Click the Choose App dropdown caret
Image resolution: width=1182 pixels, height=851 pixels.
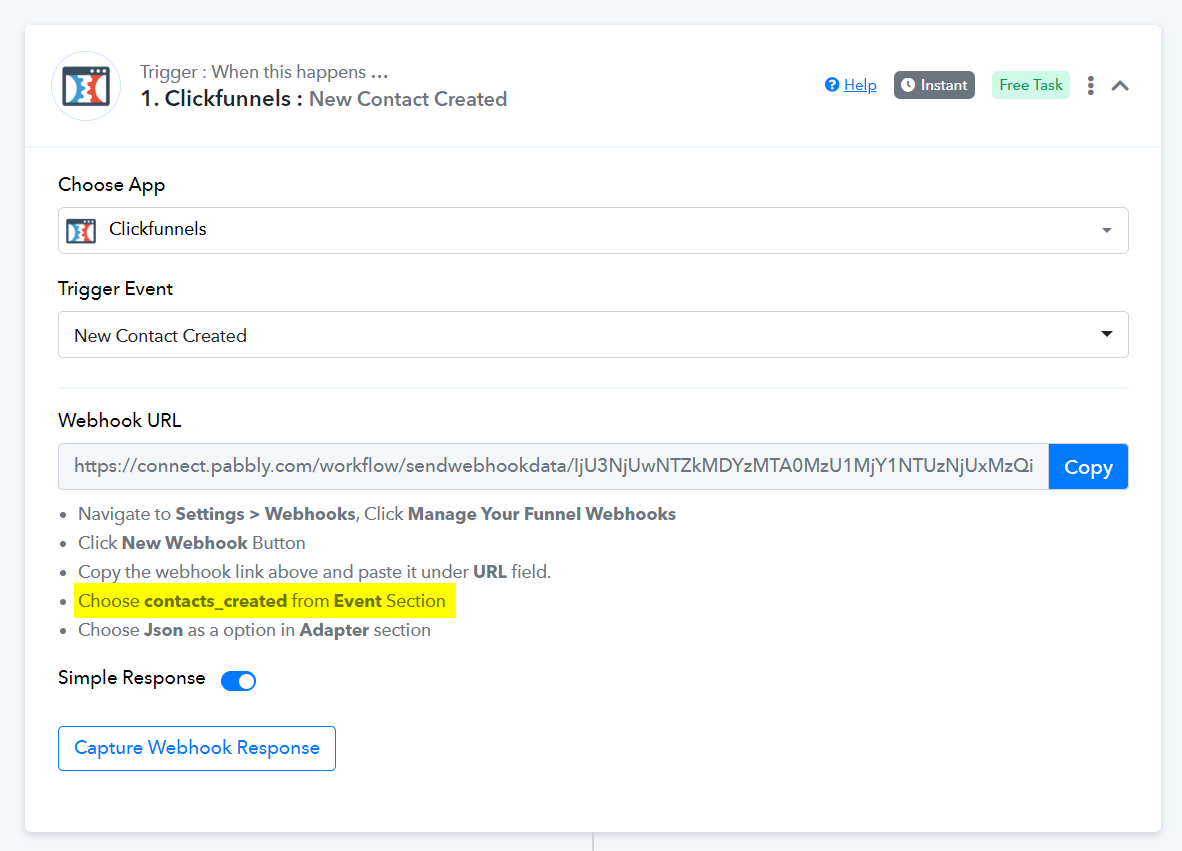1106,230
